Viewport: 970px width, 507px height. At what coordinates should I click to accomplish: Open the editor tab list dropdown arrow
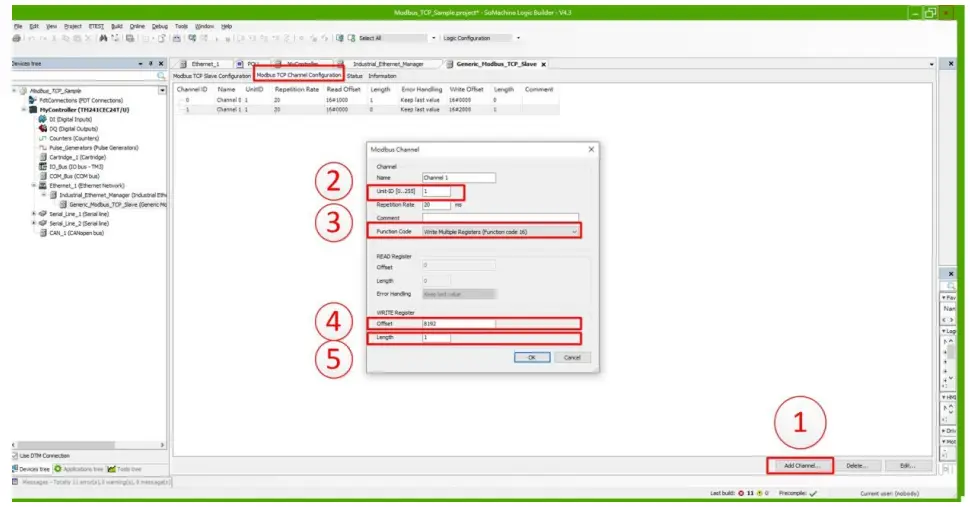932,64
